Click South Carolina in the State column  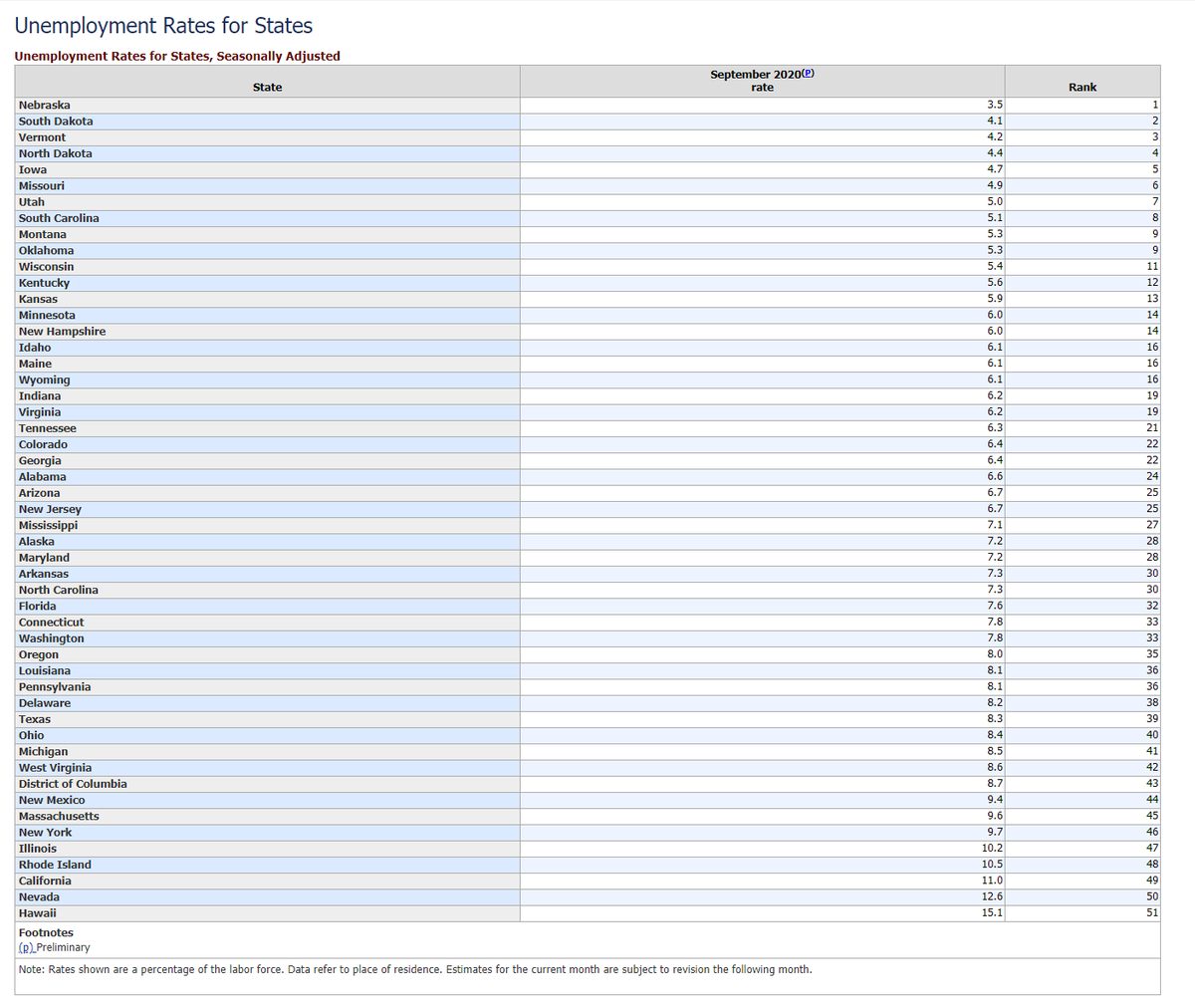[x=59, y=218]
